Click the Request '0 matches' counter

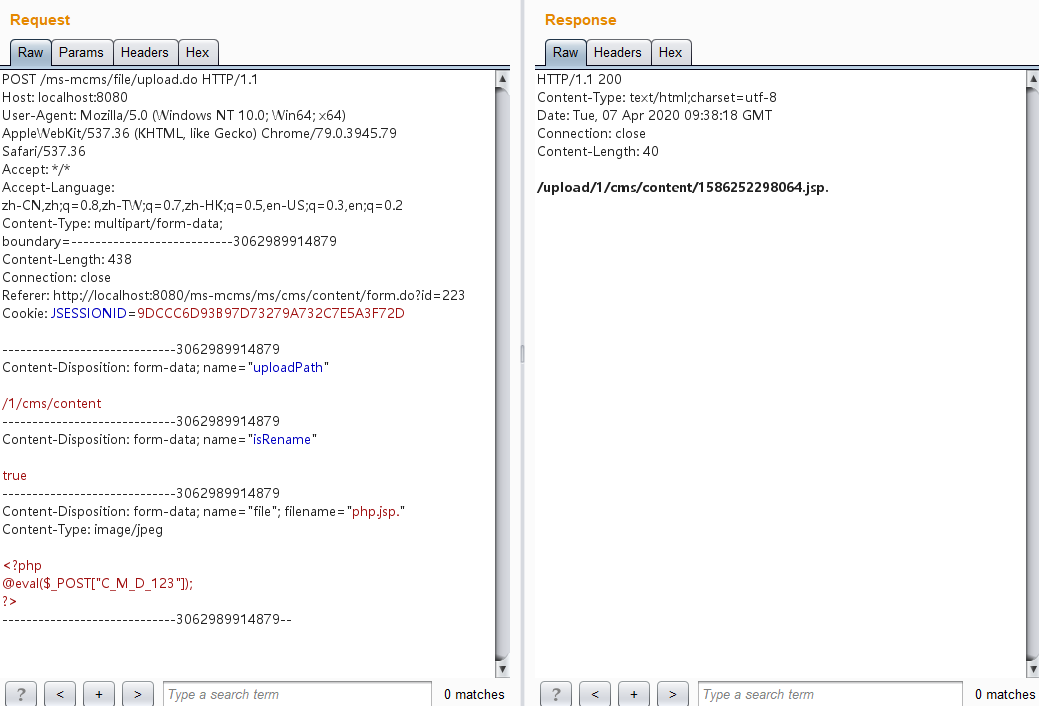pos(474,694)
